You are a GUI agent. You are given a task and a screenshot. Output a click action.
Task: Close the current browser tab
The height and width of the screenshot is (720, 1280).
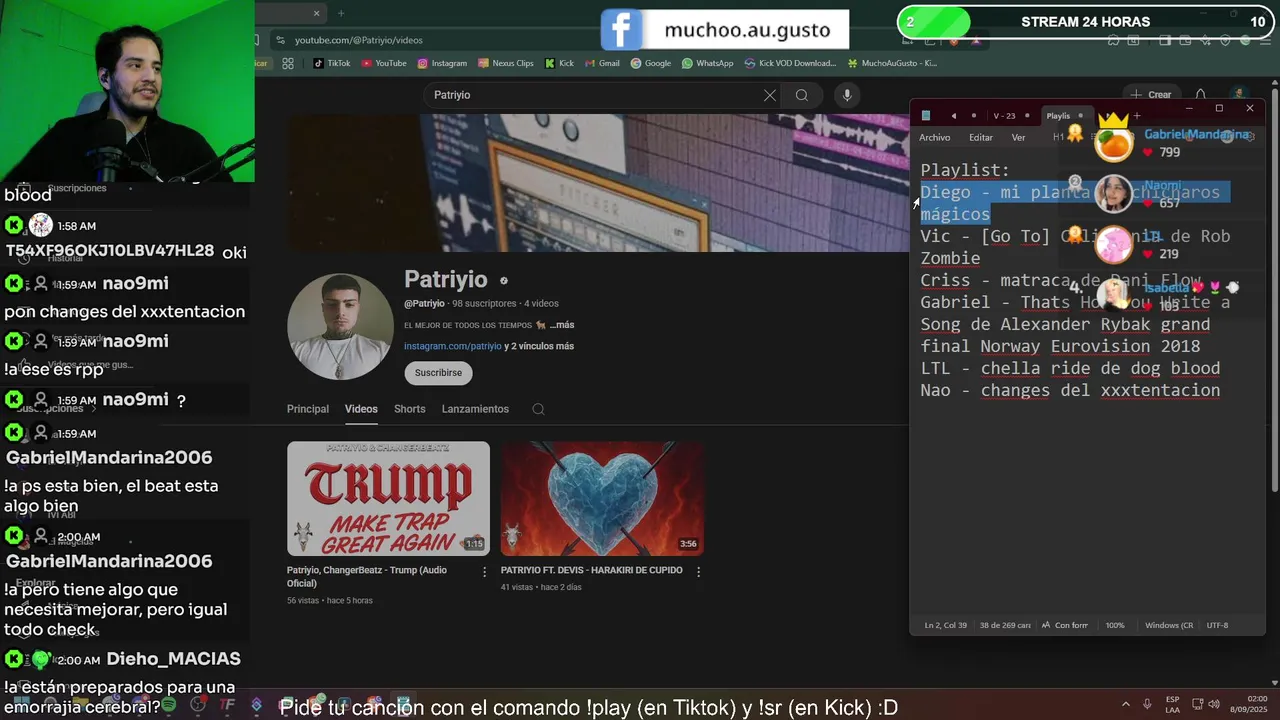(x=317, y=13)
